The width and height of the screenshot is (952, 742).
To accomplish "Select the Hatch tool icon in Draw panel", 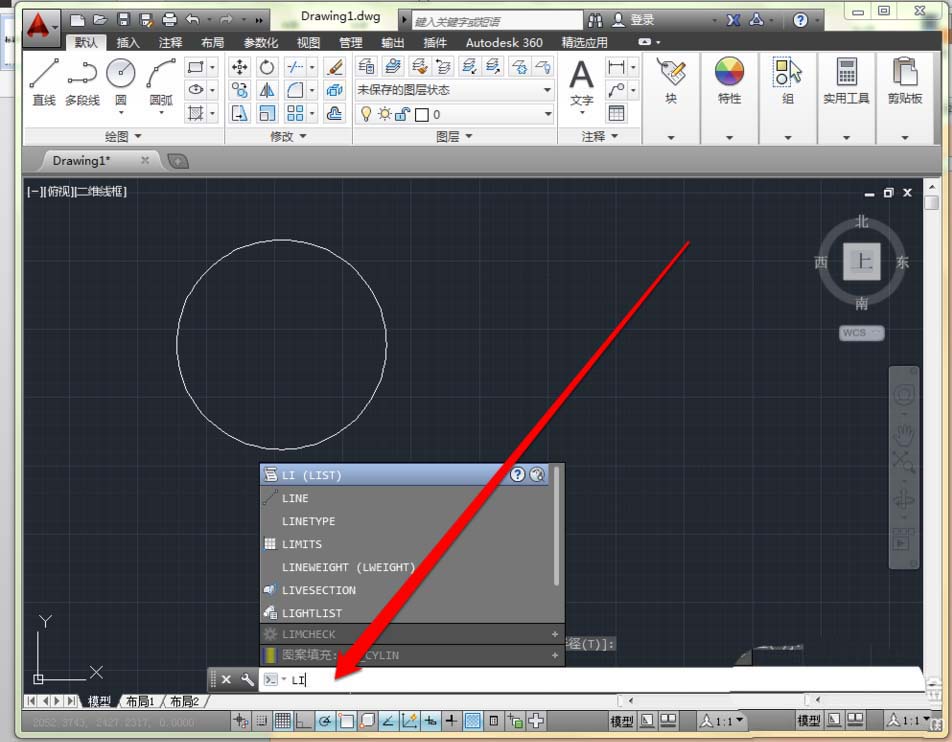I will (x=196, y=113).
